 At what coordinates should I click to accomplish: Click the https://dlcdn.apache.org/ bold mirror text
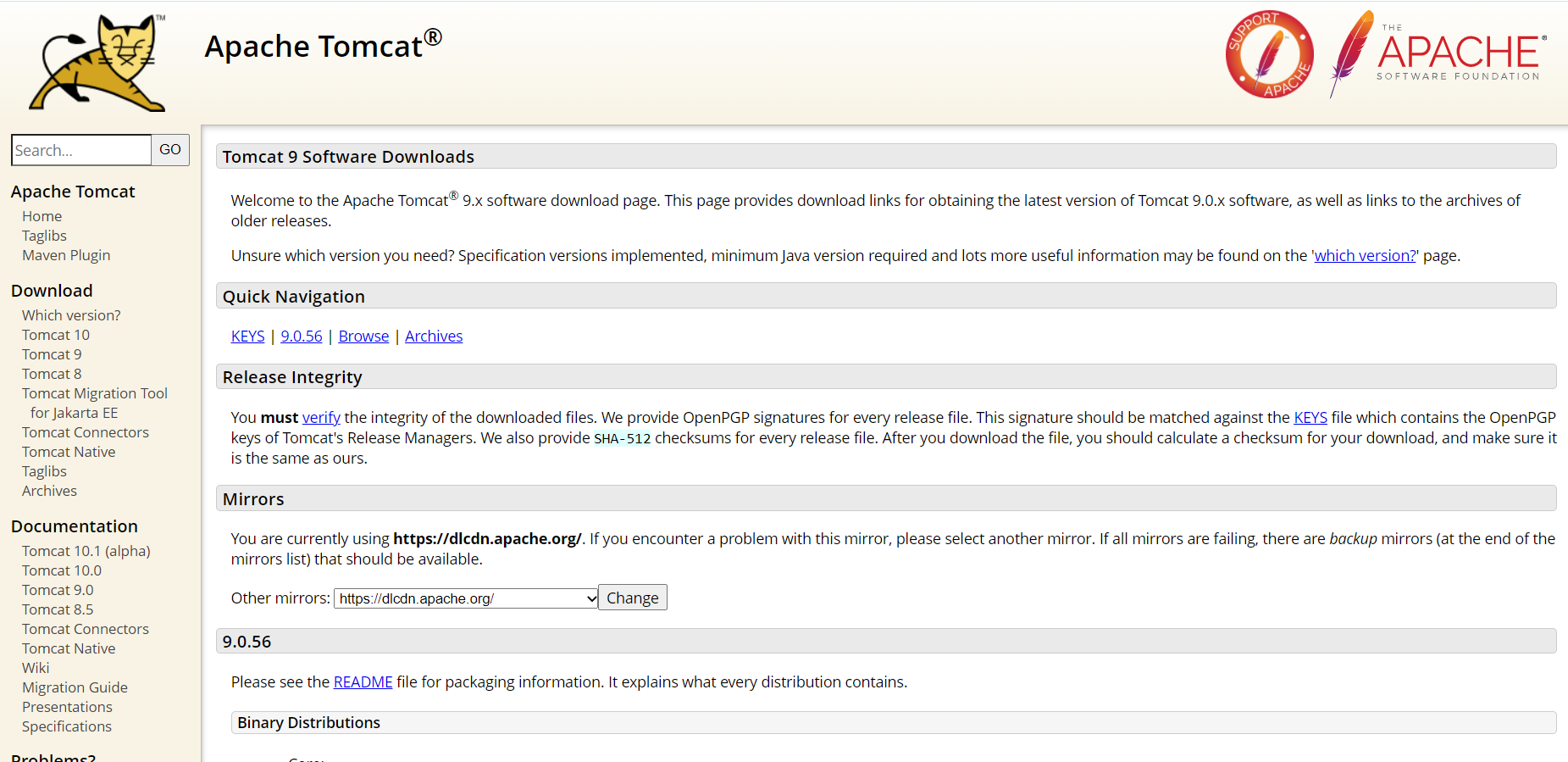[487, 539]
